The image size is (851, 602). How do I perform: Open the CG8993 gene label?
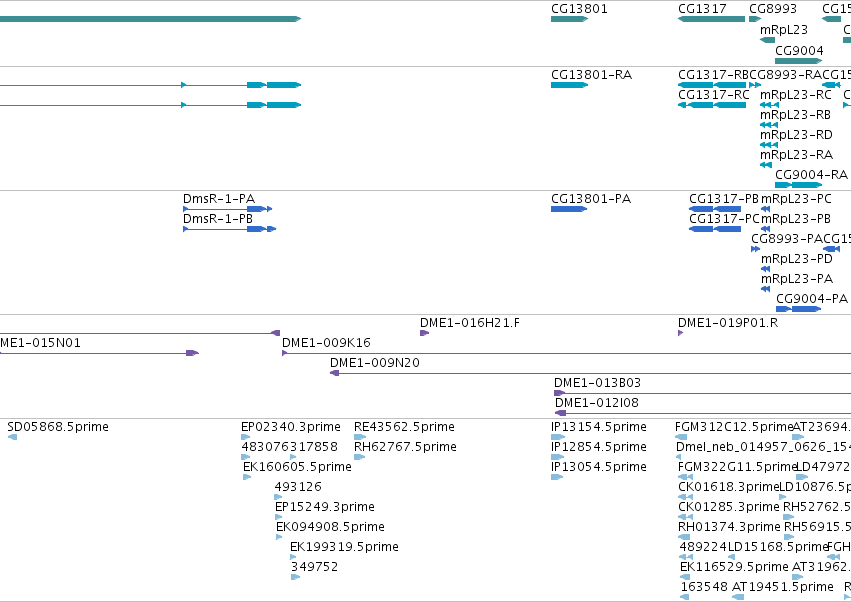(773, 9)
